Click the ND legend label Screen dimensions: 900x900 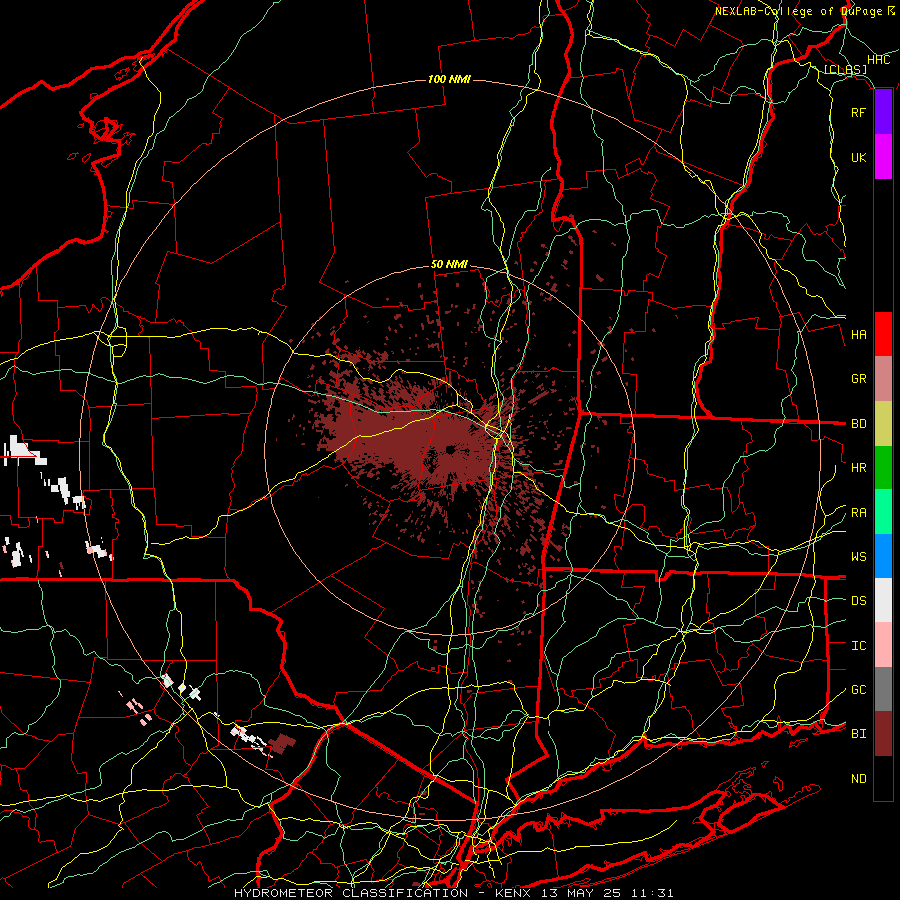click(x=858, y=779)
